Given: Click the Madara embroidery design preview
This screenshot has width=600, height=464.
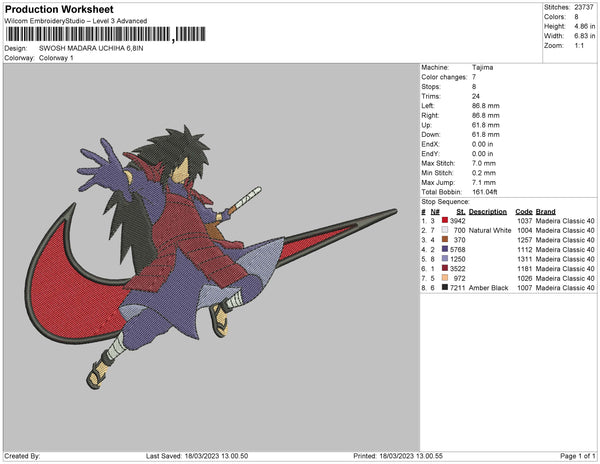Looking at the screenshot, I should click(x=211, y=257).
